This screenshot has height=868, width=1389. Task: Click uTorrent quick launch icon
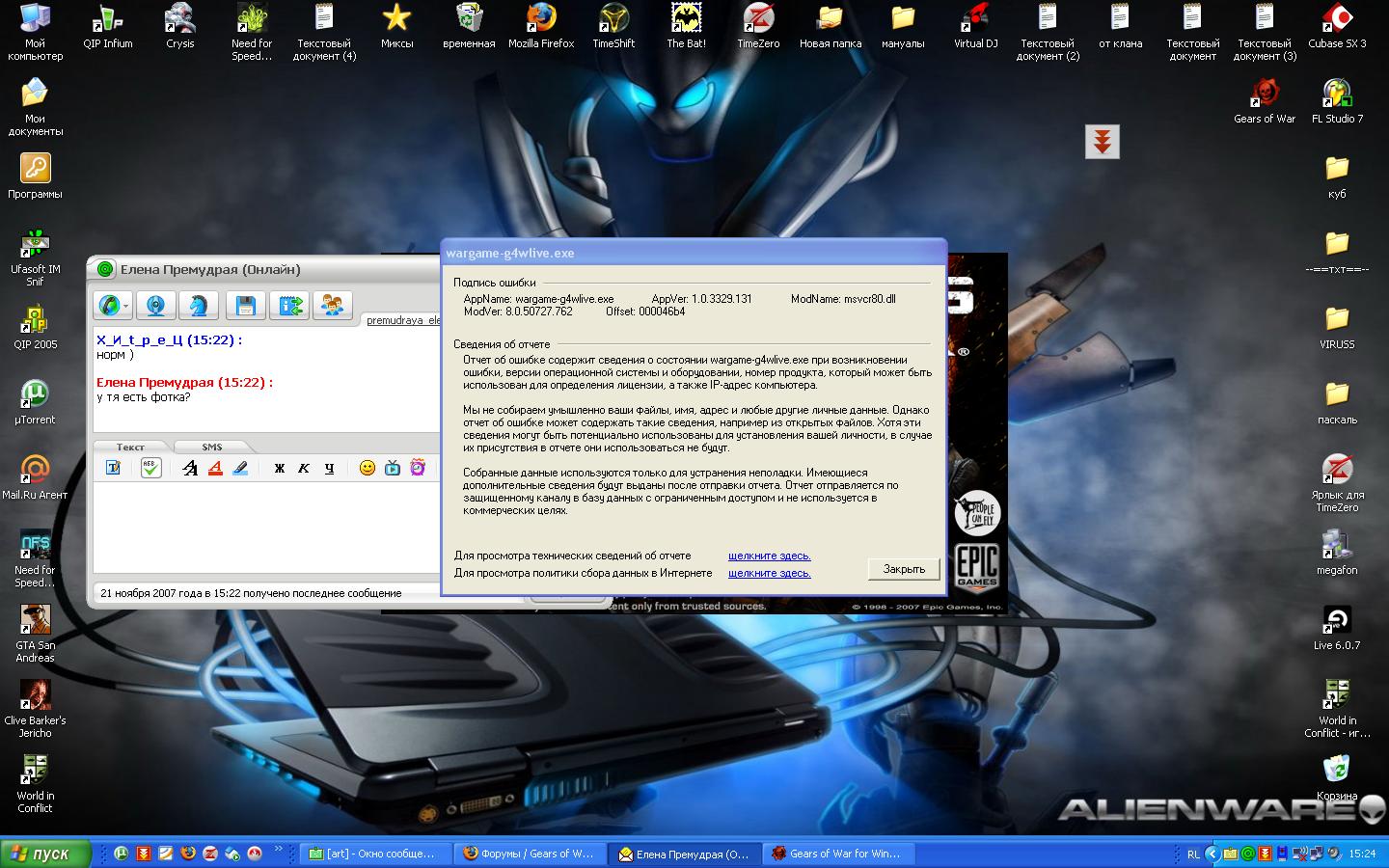click(x=122, y=854)
